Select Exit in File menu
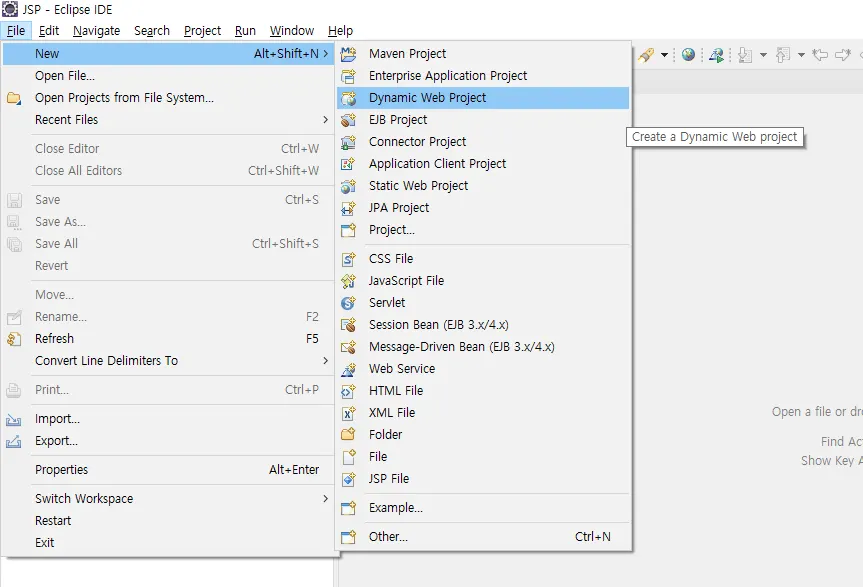Image resolution: width=863 pixels, height=587 pixels. click(x=168, y=543)
